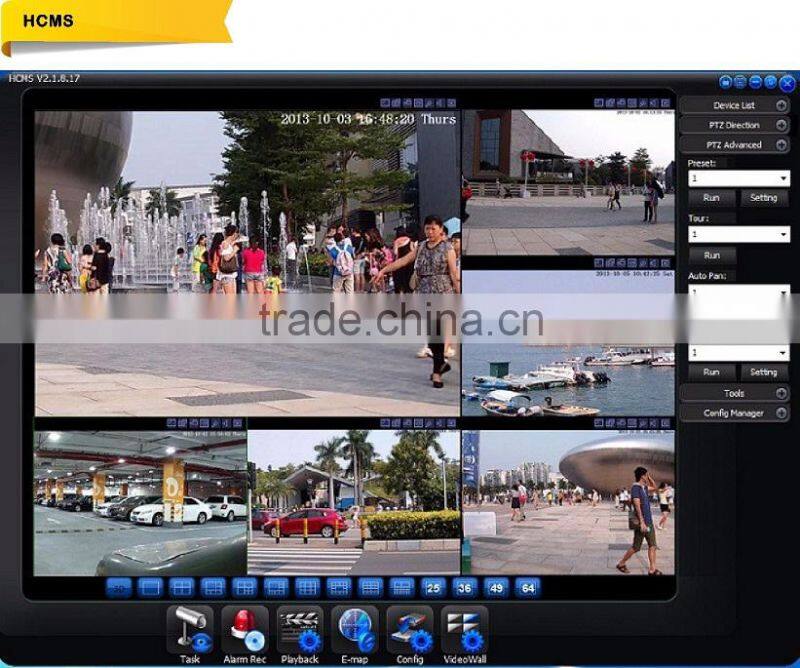Open the E-map globe icon

pyautogui.click(x=354, y=630)
